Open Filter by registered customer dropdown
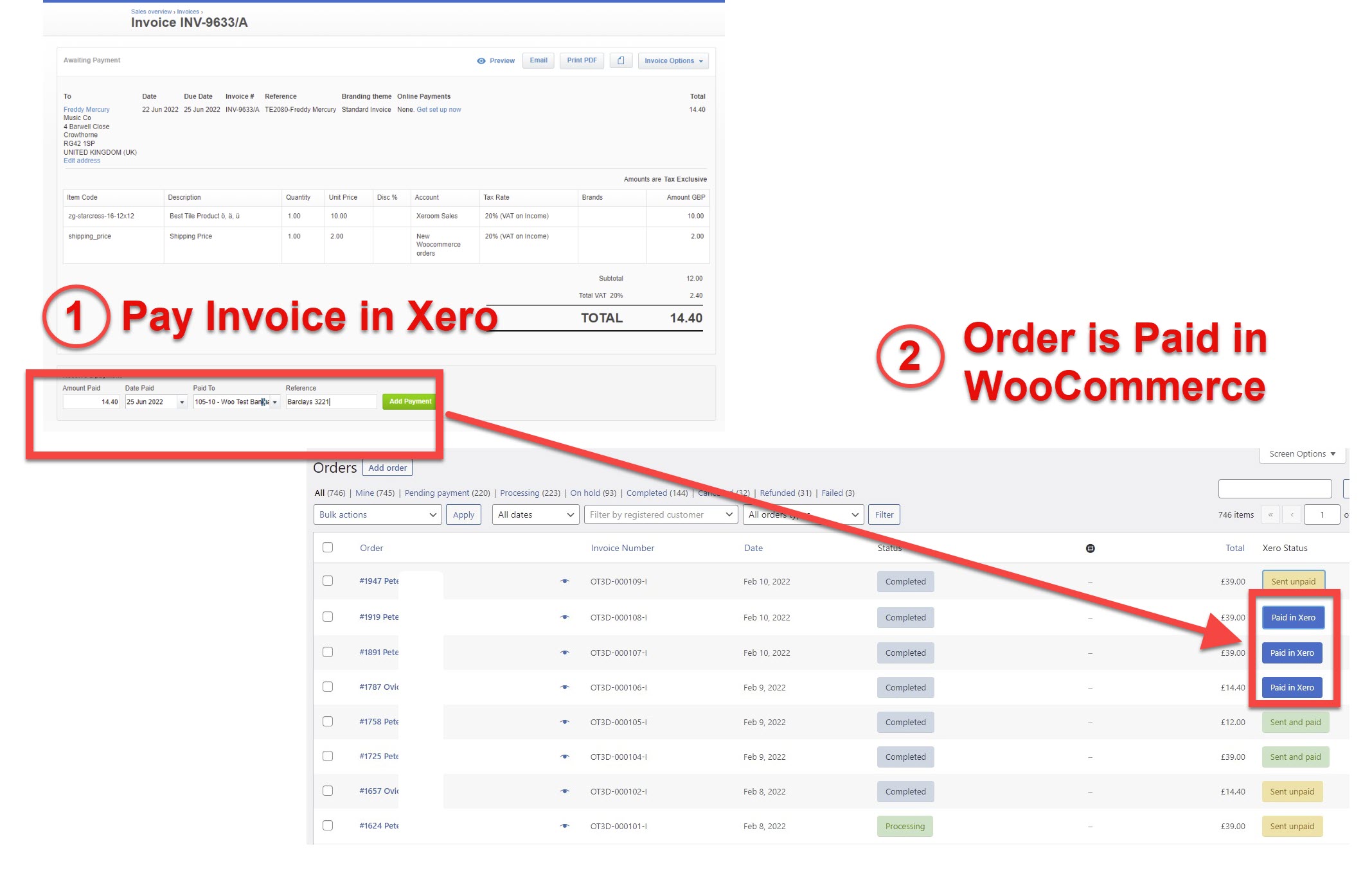Viewport: 1372px width, 869px height. (x=661, y=514)
